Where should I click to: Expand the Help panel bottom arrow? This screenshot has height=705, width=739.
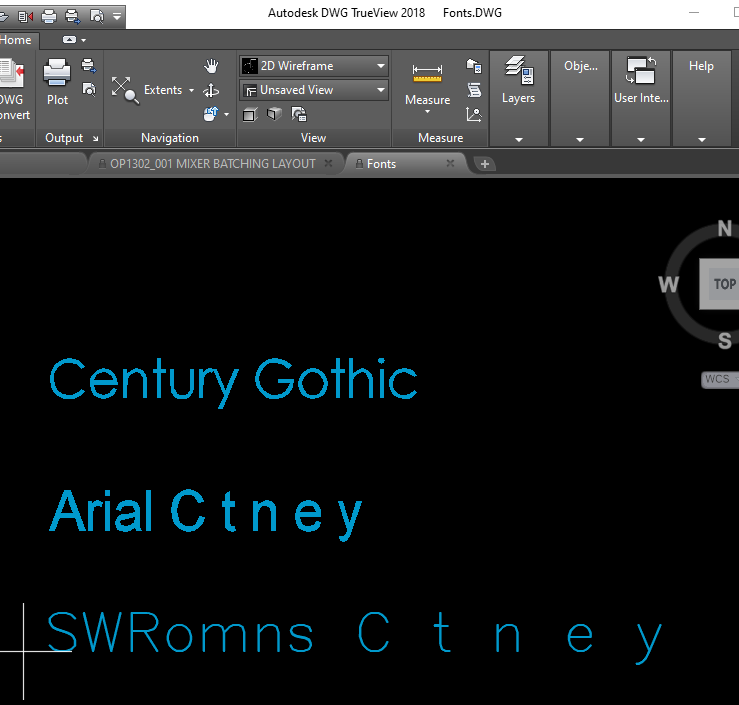click(702, 140)
